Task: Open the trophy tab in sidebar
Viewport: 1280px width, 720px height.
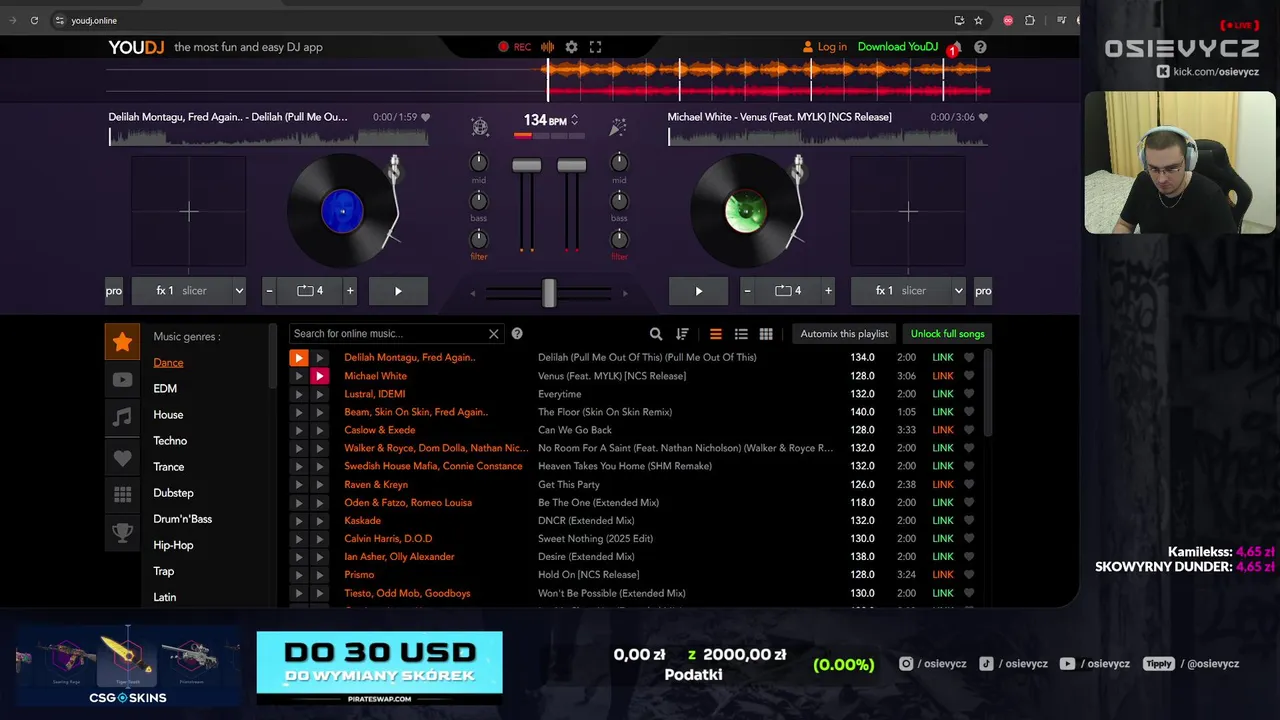Action: 122,533
